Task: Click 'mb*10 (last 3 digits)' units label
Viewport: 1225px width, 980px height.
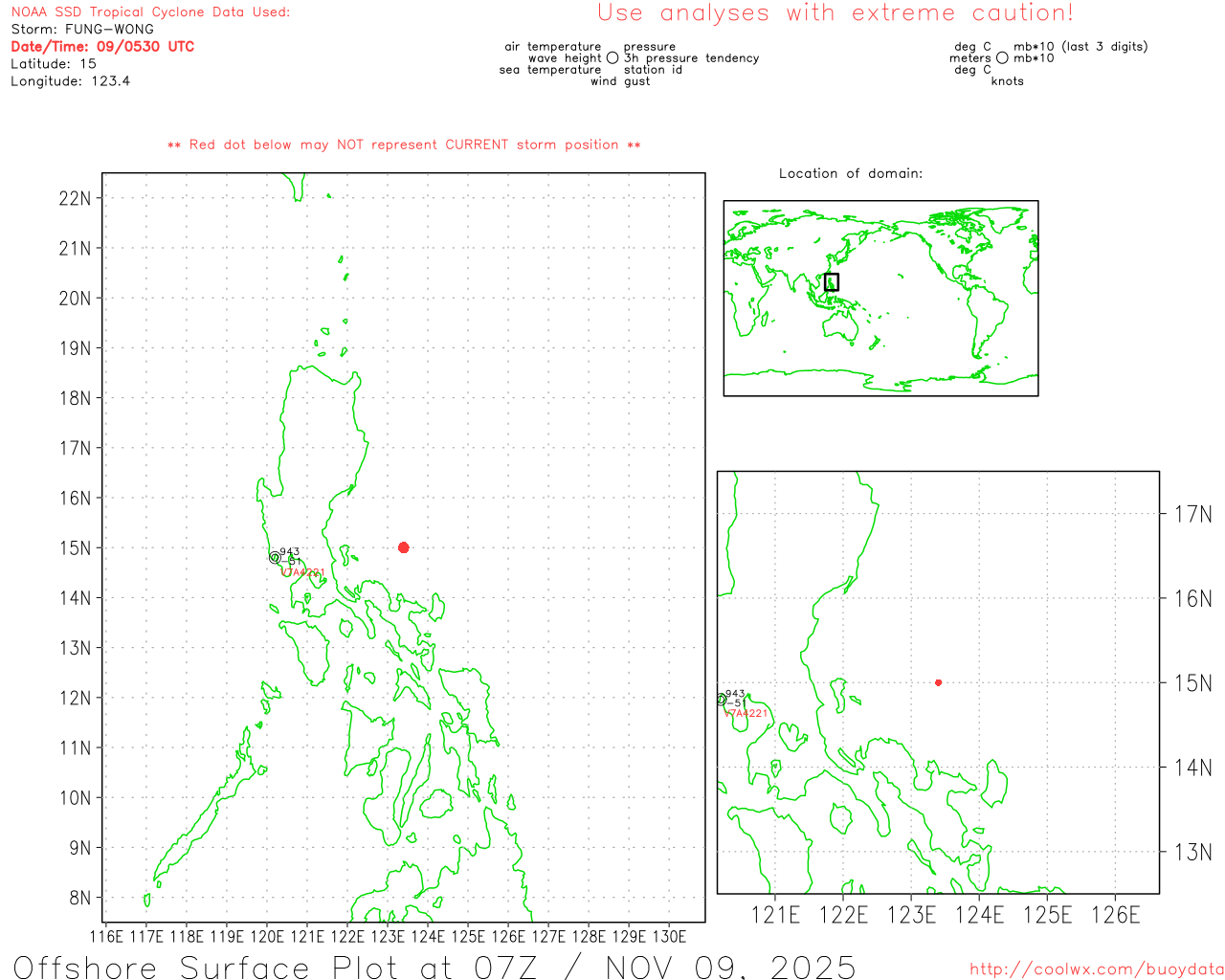Action: point(1080,47)
